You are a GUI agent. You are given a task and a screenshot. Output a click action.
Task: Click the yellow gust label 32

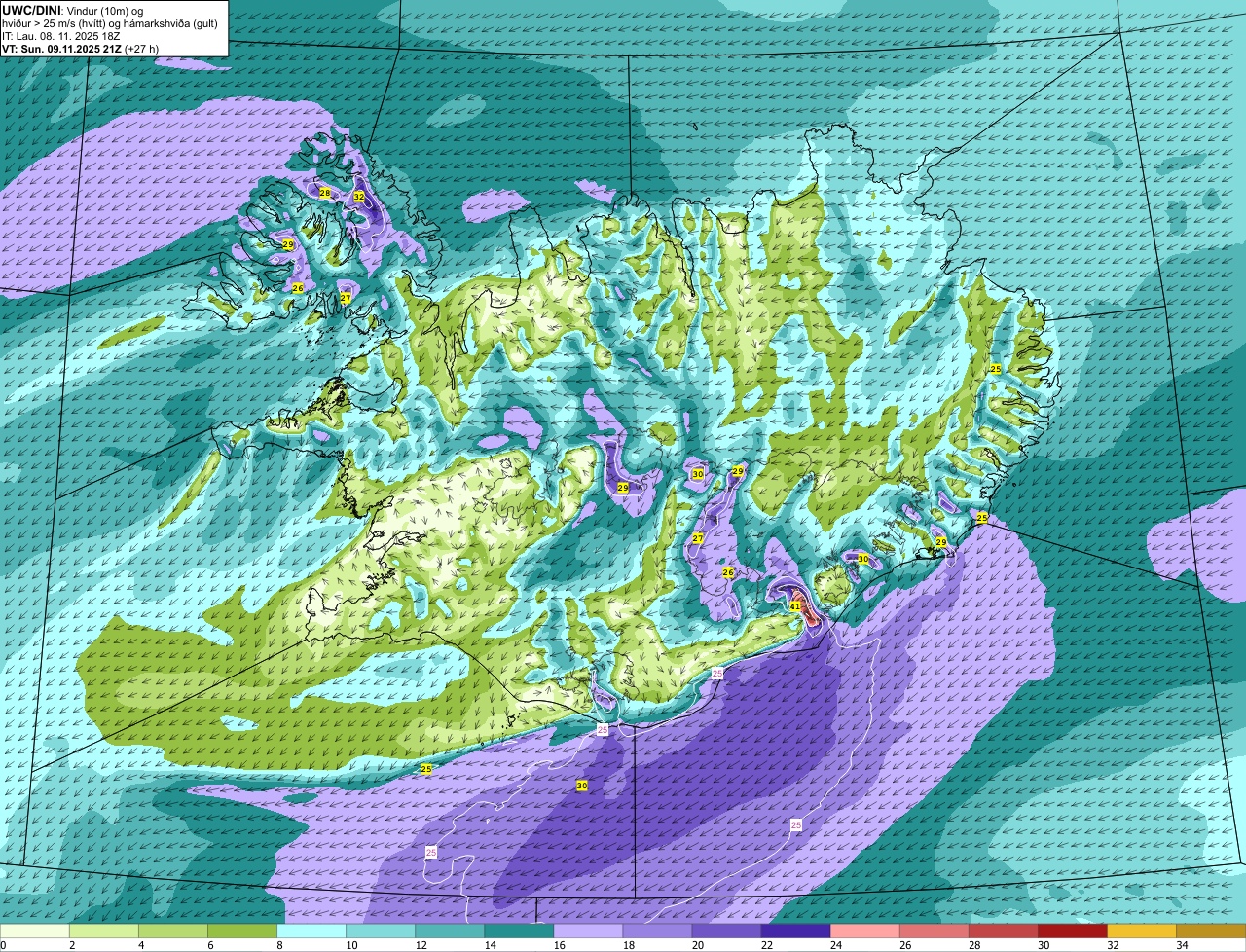tap(358, 197)
